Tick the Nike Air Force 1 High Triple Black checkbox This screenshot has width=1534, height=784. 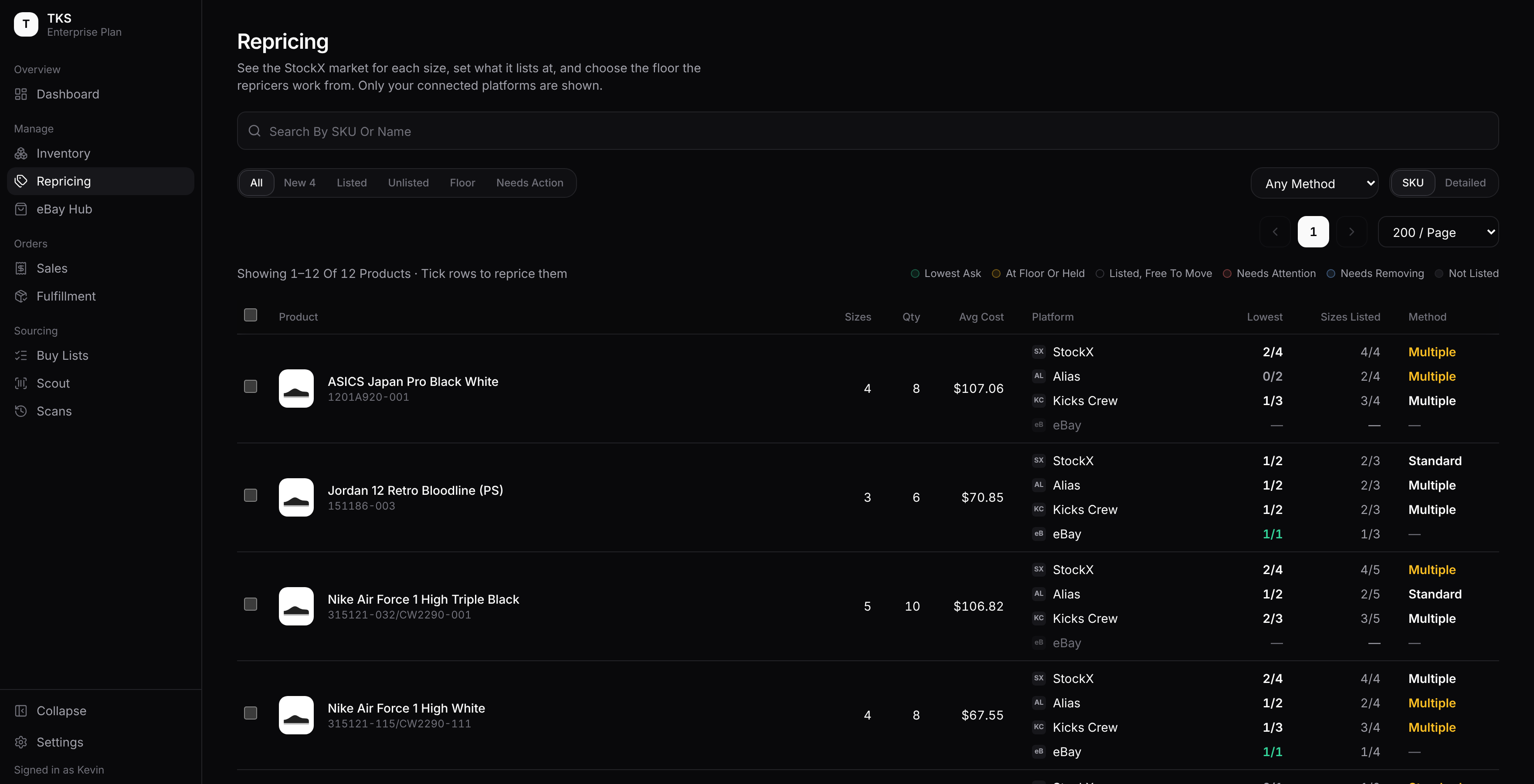click(251, 604)
